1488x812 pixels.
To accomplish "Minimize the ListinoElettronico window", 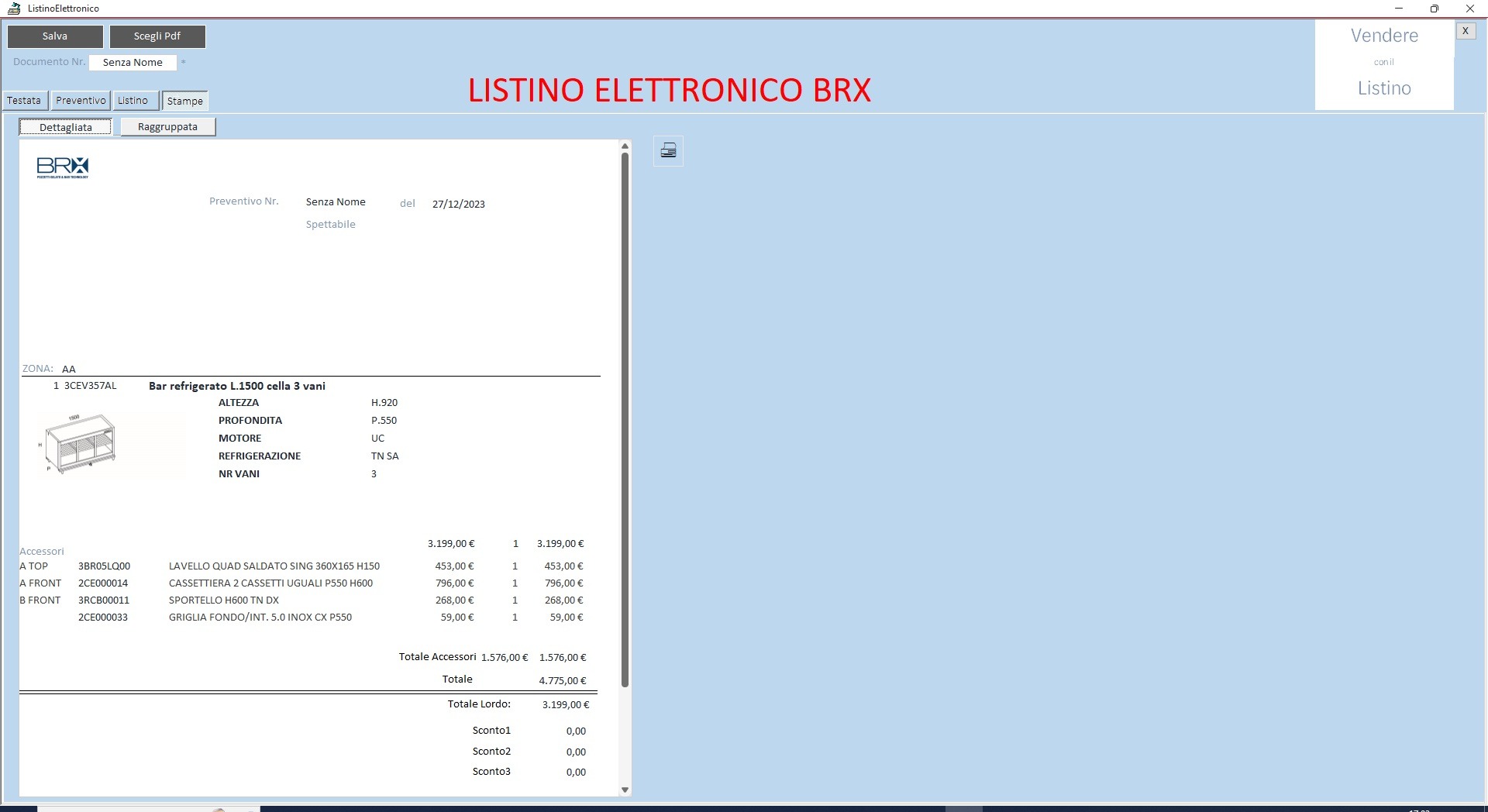I will [1399, 9].
